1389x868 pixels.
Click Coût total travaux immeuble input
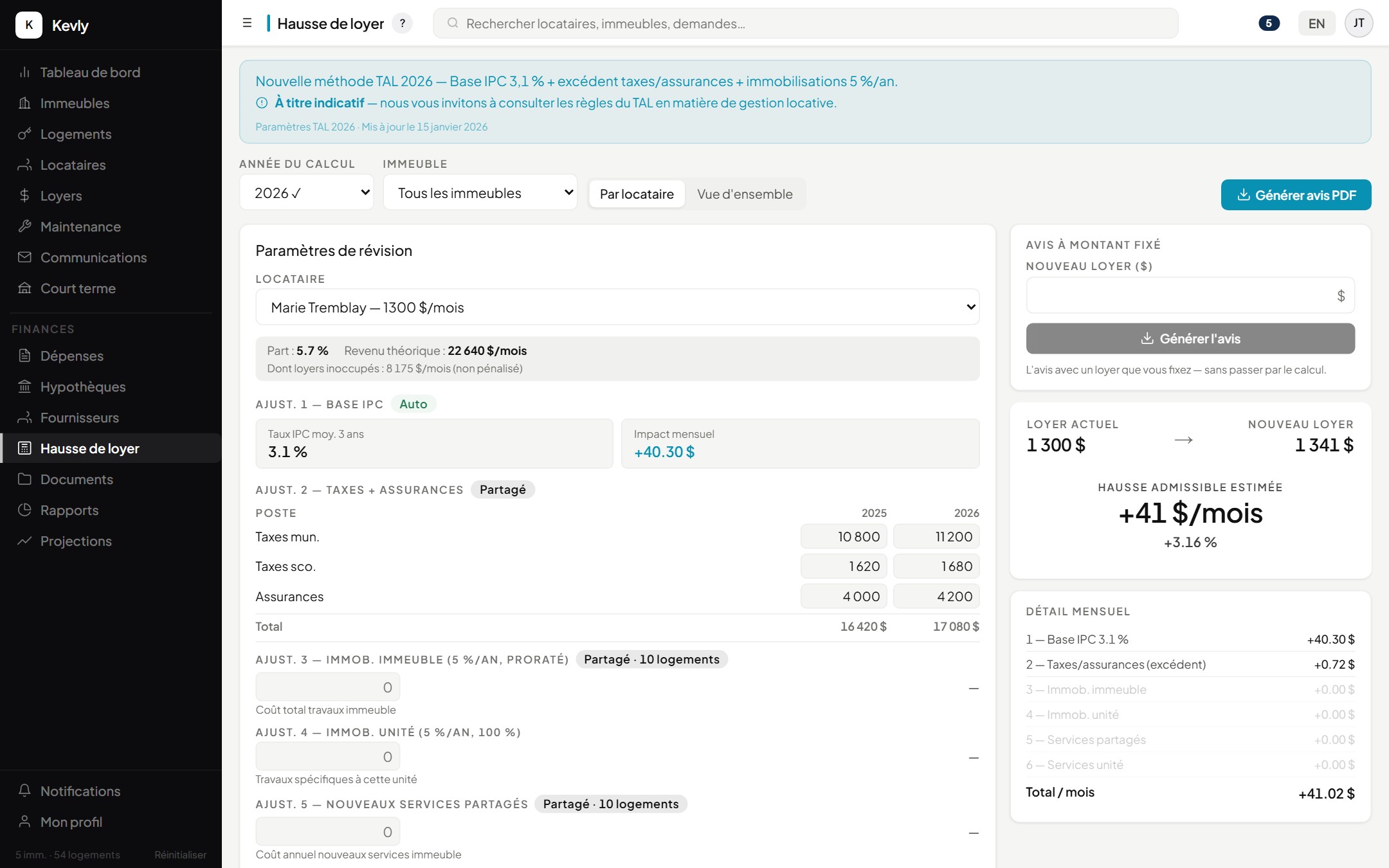coord(328,687)
